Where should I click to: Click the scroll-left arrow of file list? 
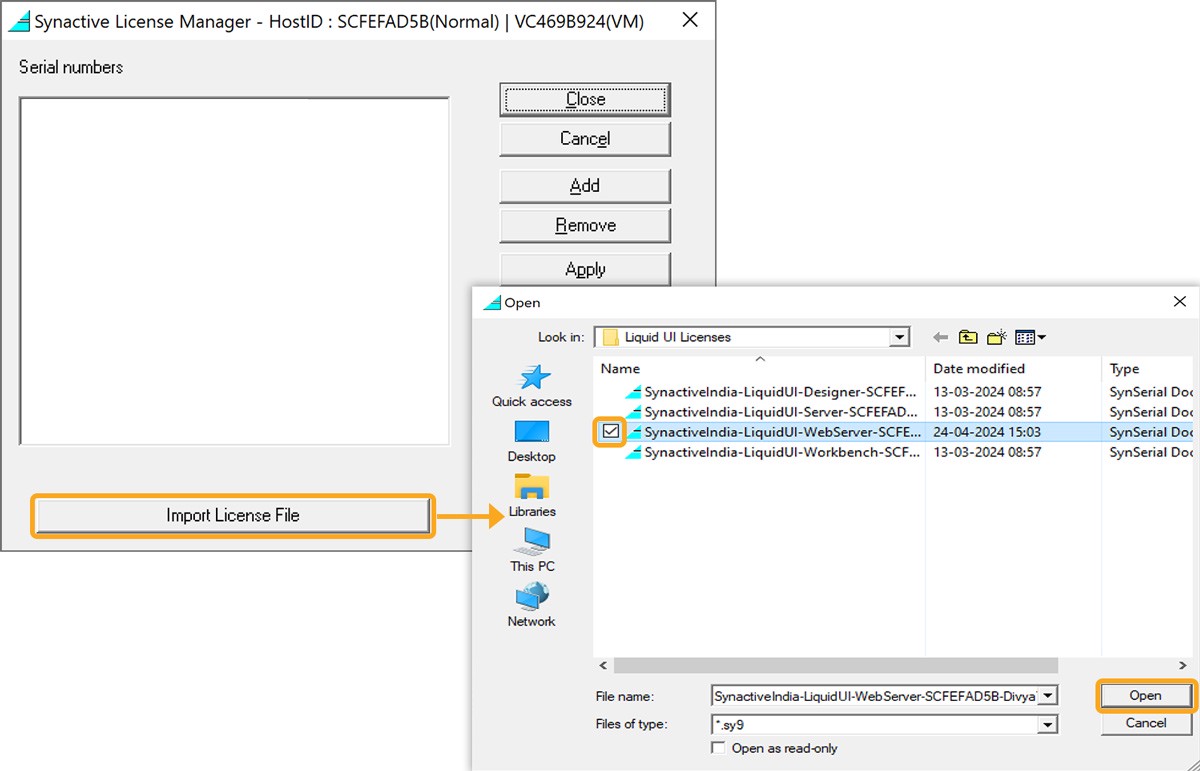coord(602,665)
